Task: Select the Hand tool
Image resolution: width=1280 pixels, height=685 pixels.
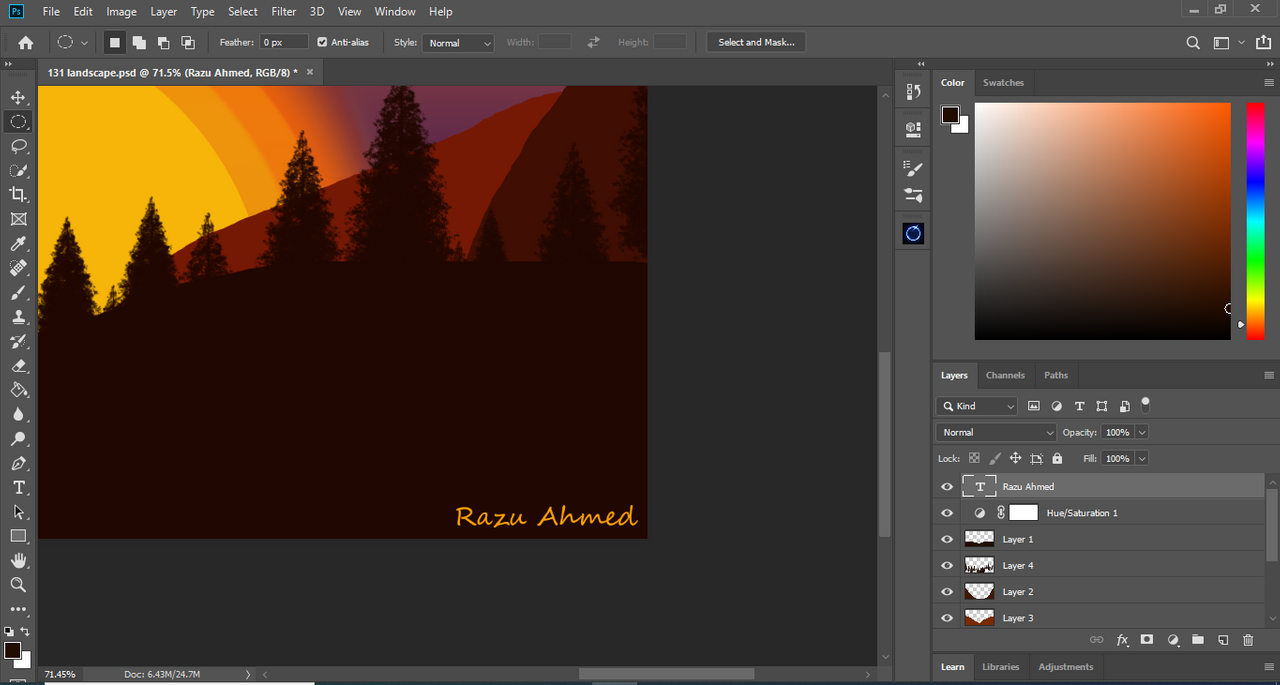Action: [x=18, y=560]
